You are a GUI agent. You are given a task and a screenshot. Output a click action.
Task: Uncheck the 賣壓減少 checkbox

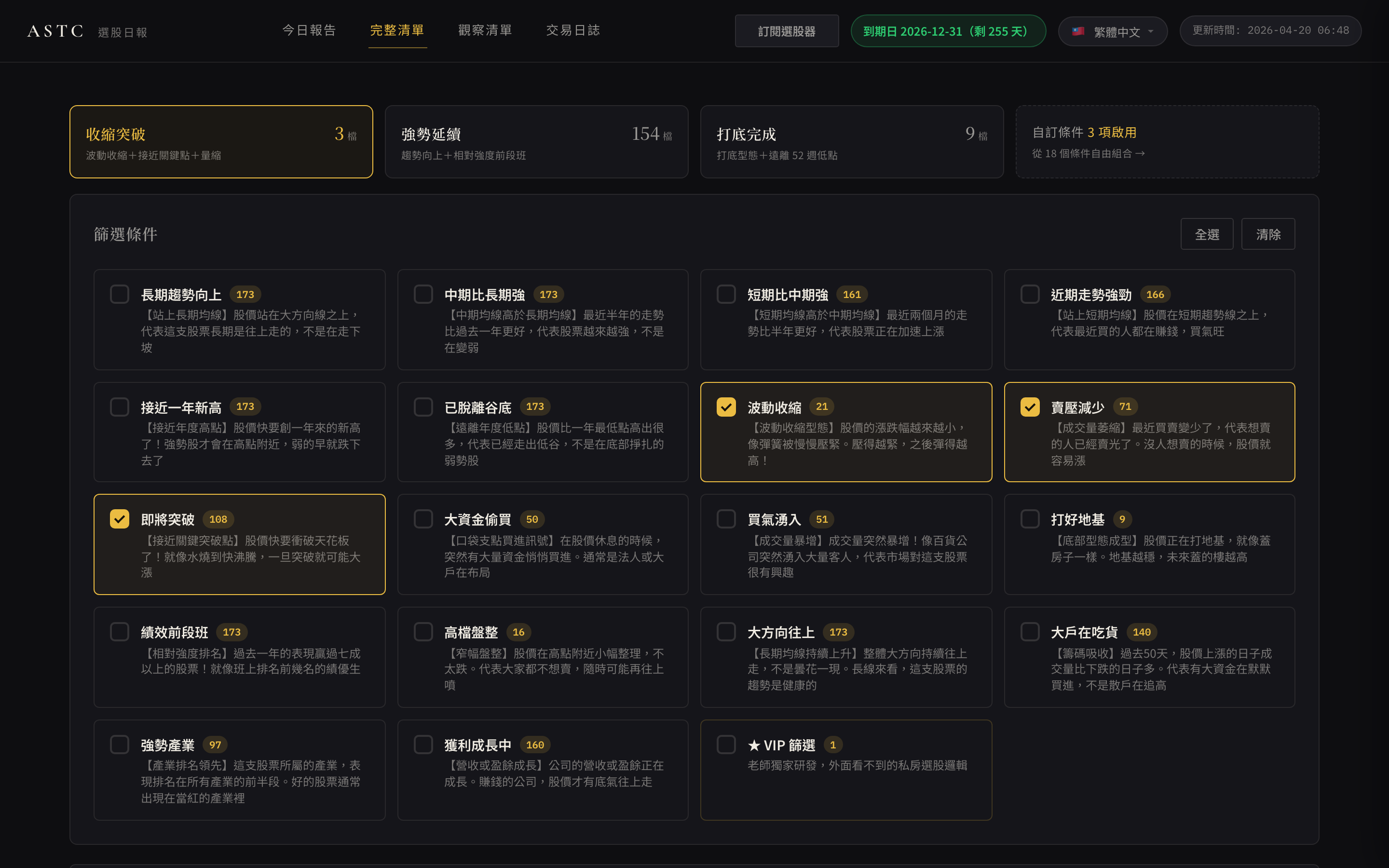pyautogui.click(x=1030, y=407)
